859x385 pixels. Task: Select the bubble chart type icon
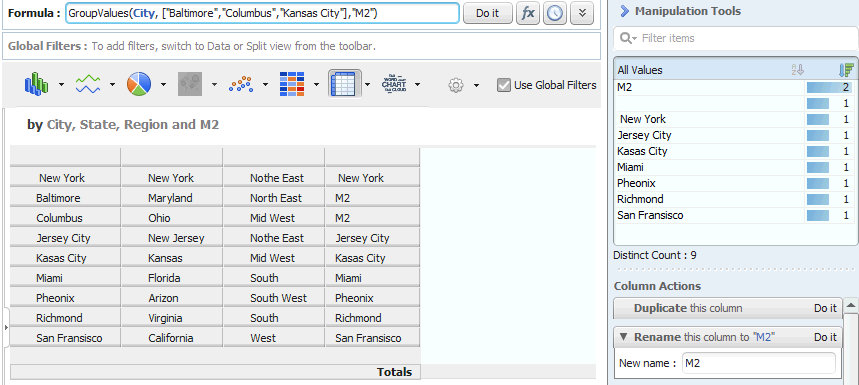tap(190, 84)
